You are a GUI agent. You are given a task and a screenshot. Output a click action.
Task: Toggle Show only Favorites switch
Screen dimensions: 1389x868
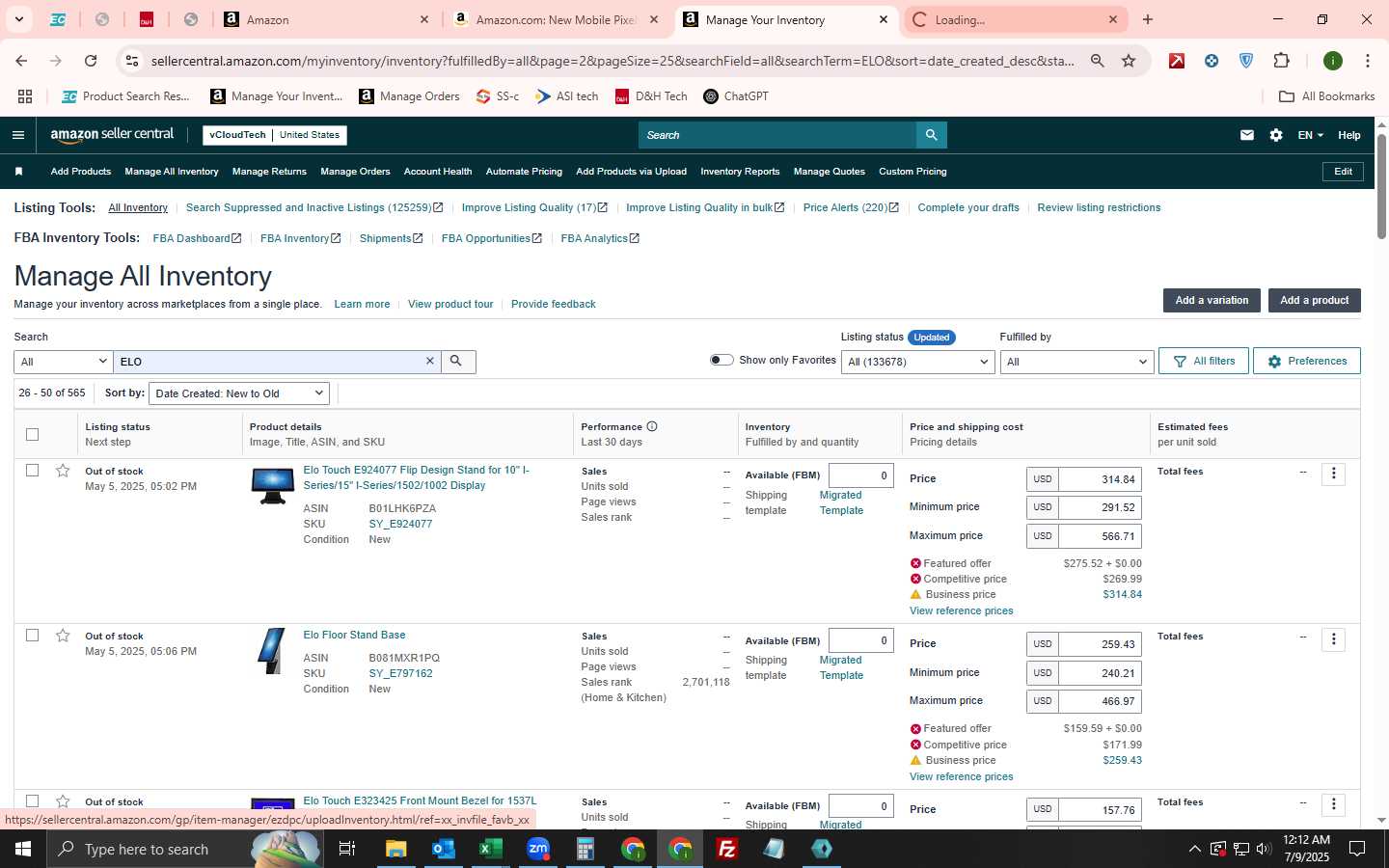coord(722,360)
